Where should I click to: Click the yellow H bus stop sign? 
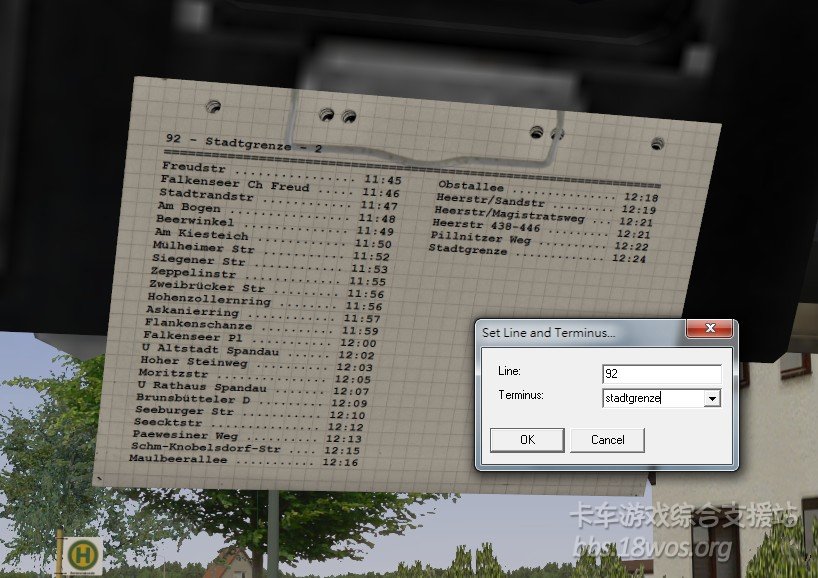(82, 555)
